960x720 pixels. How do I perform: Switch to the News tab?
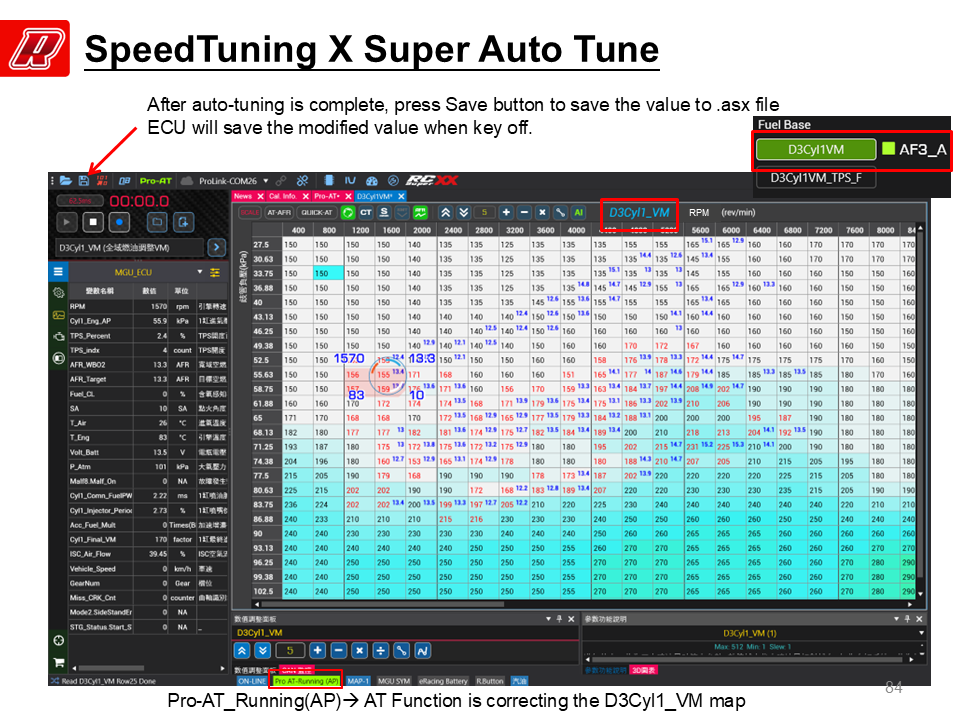coord(243,196)
